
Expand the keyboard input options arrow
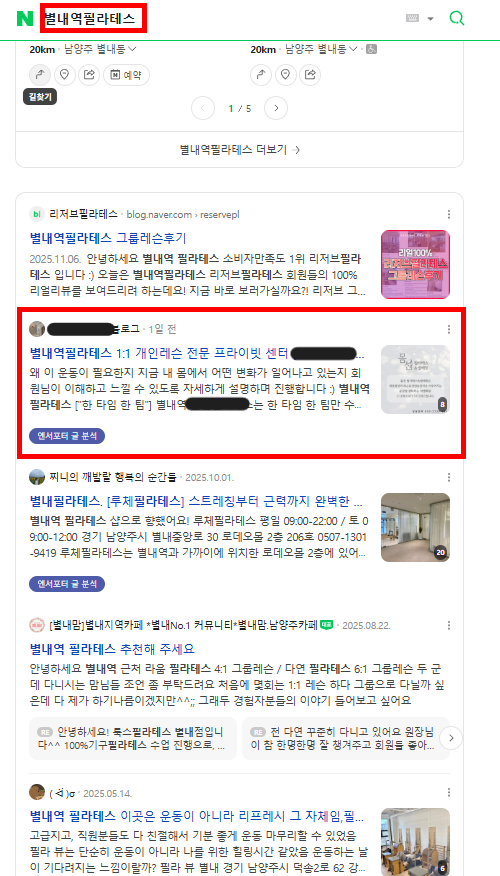pyautogui.click(x=430, y=19)
